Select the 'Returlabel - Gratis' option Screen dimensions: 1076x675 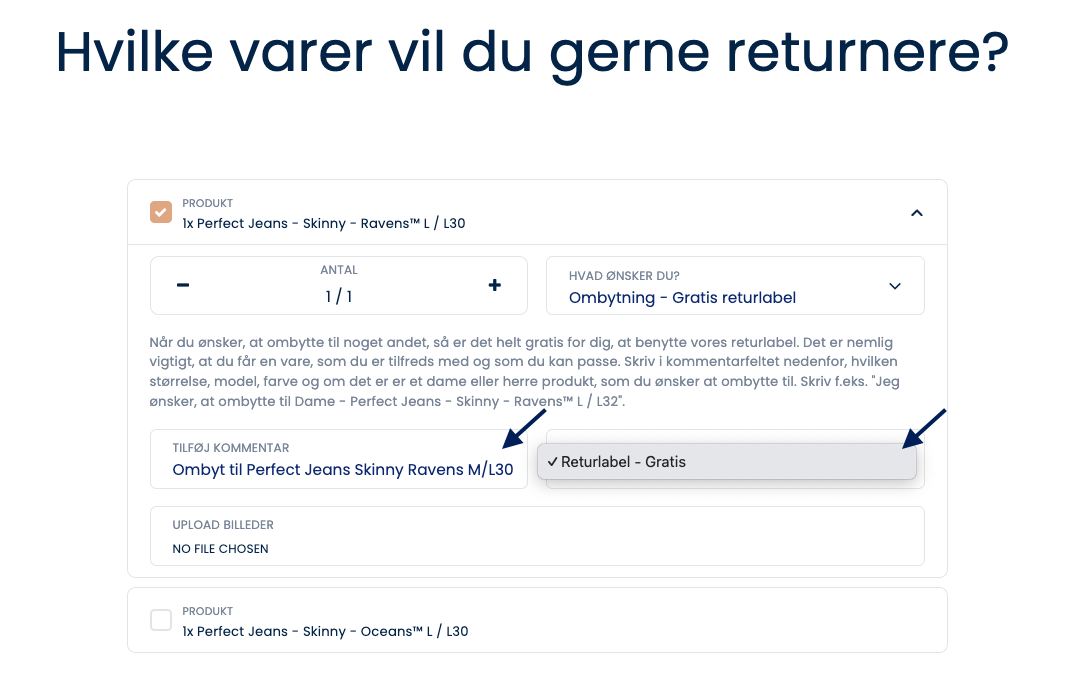click(x=623, y=462)
